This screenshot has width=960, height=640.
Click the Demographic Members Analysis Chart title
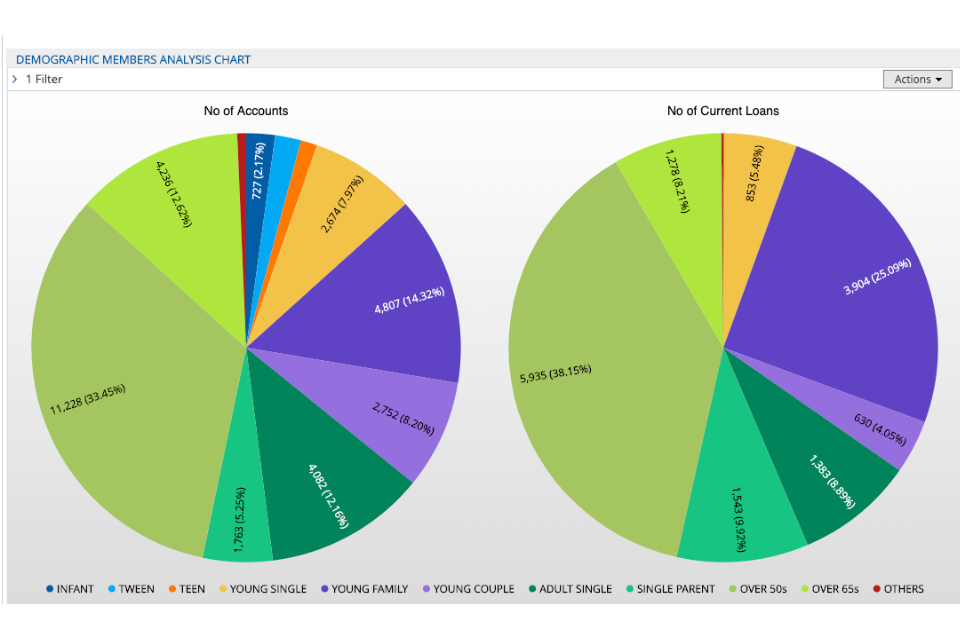click(133, 59)
